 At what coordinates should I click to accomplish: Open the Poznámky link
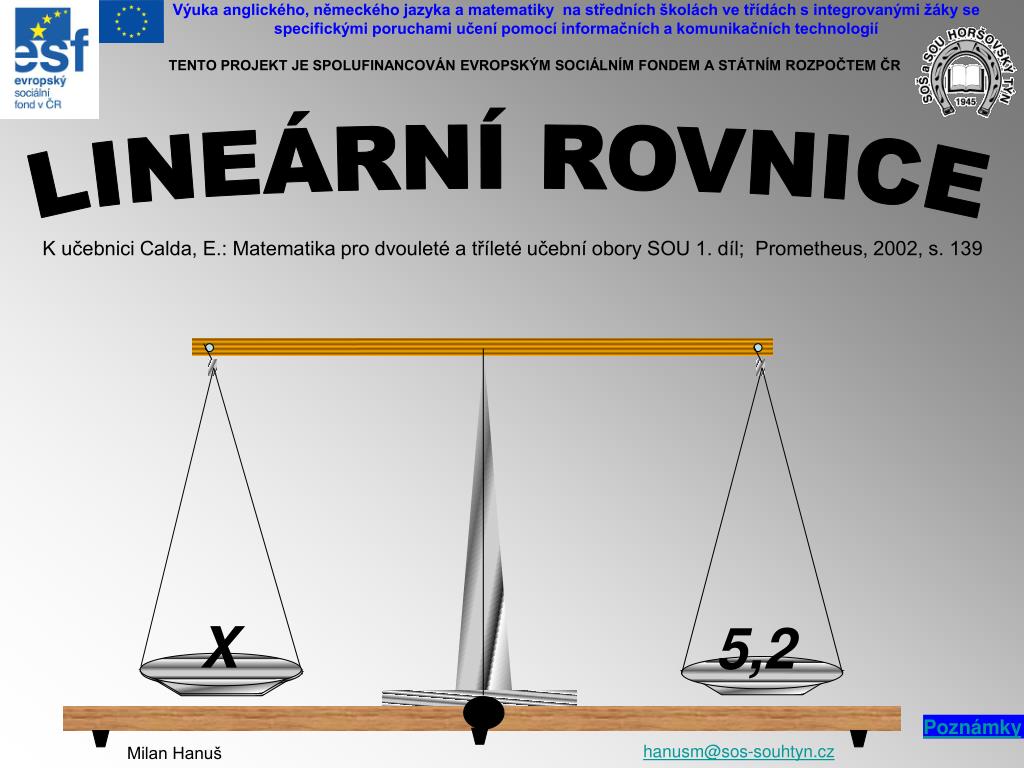tap(972, 727)
